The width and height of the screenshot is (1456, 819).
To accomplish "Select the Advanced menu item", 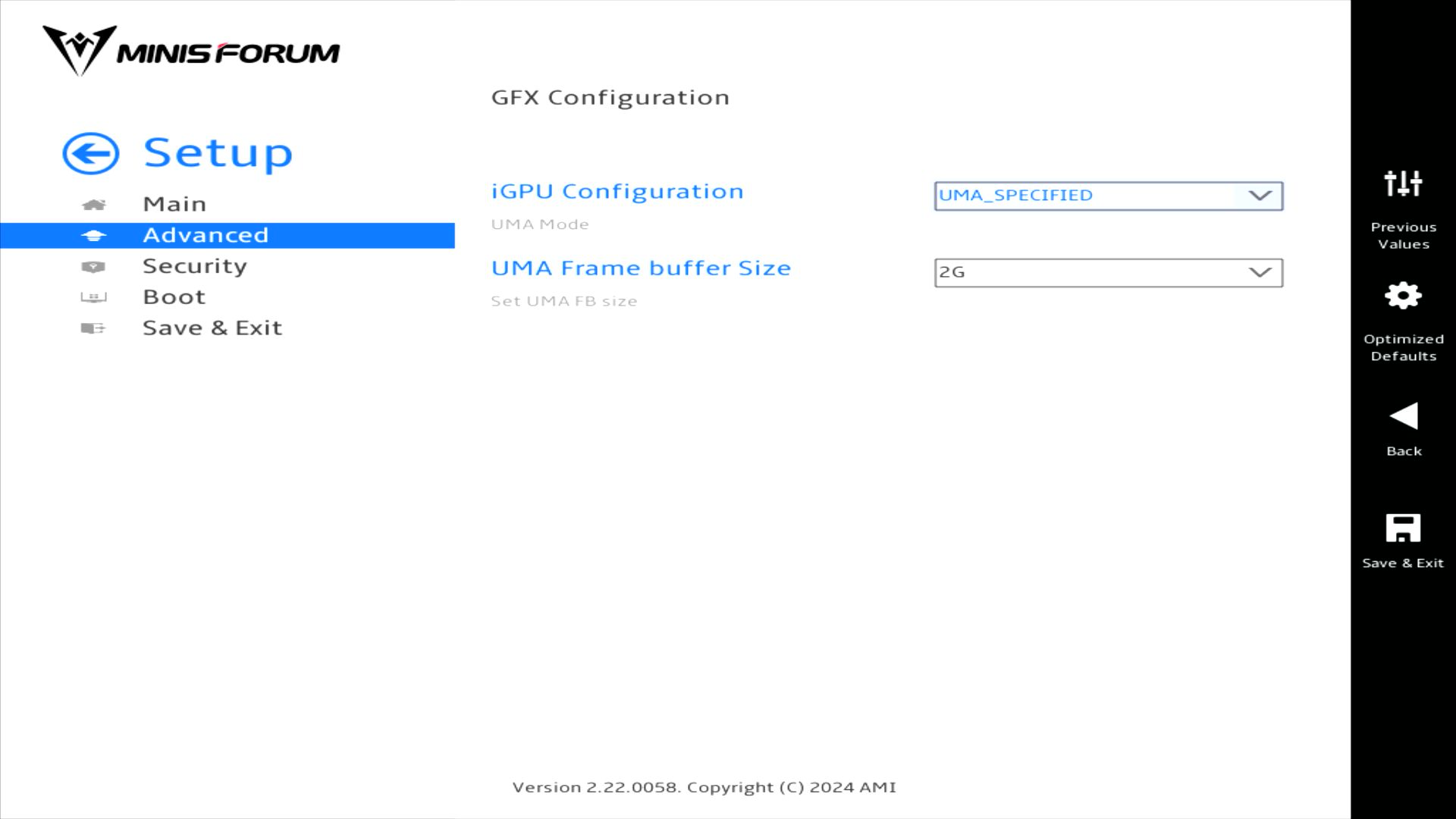I will pyautogui.click(x=206, y=235).
